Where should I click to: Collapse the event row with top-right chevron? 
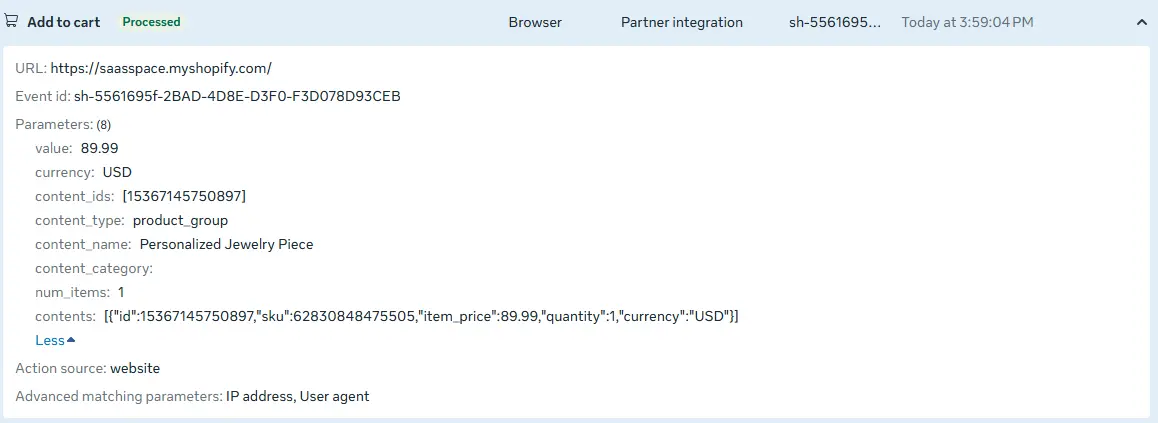(x=1141, y=22)
